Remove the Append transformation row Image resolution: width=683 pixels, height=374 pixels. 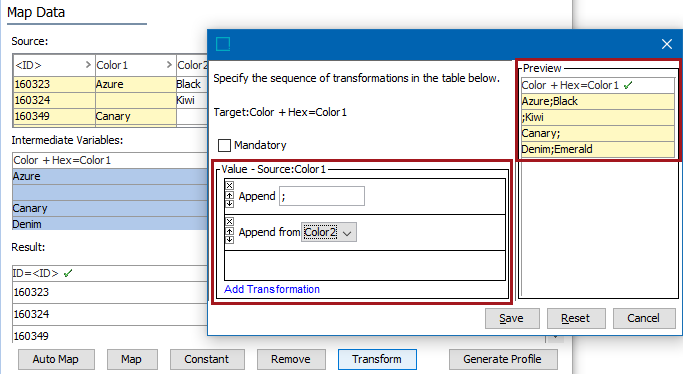pyautogui.click(x=230, y=185)
